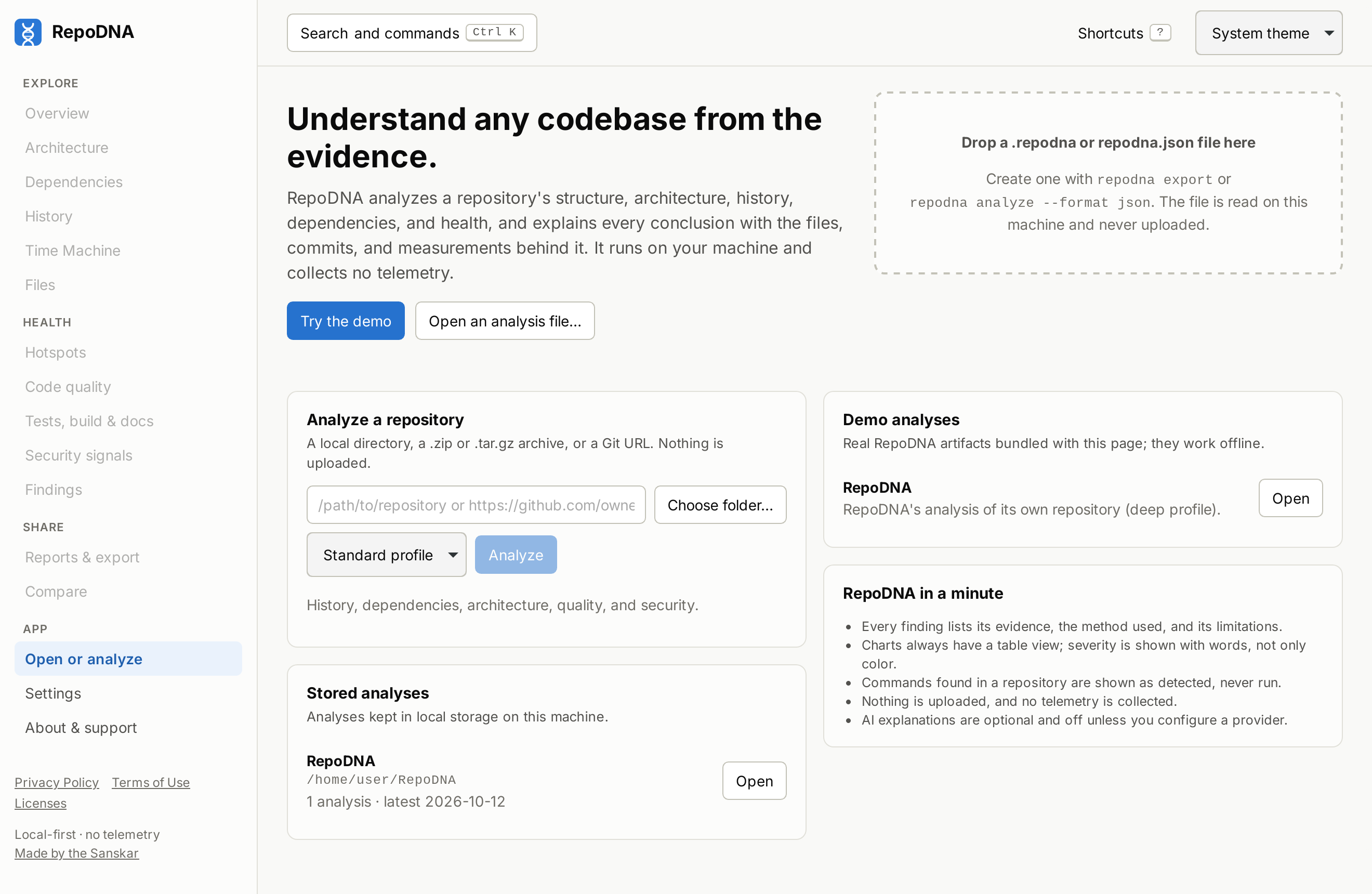This screenshot has width=1372, height=894.
Task: Open the Licenses link
Action: tap(41, 803)
